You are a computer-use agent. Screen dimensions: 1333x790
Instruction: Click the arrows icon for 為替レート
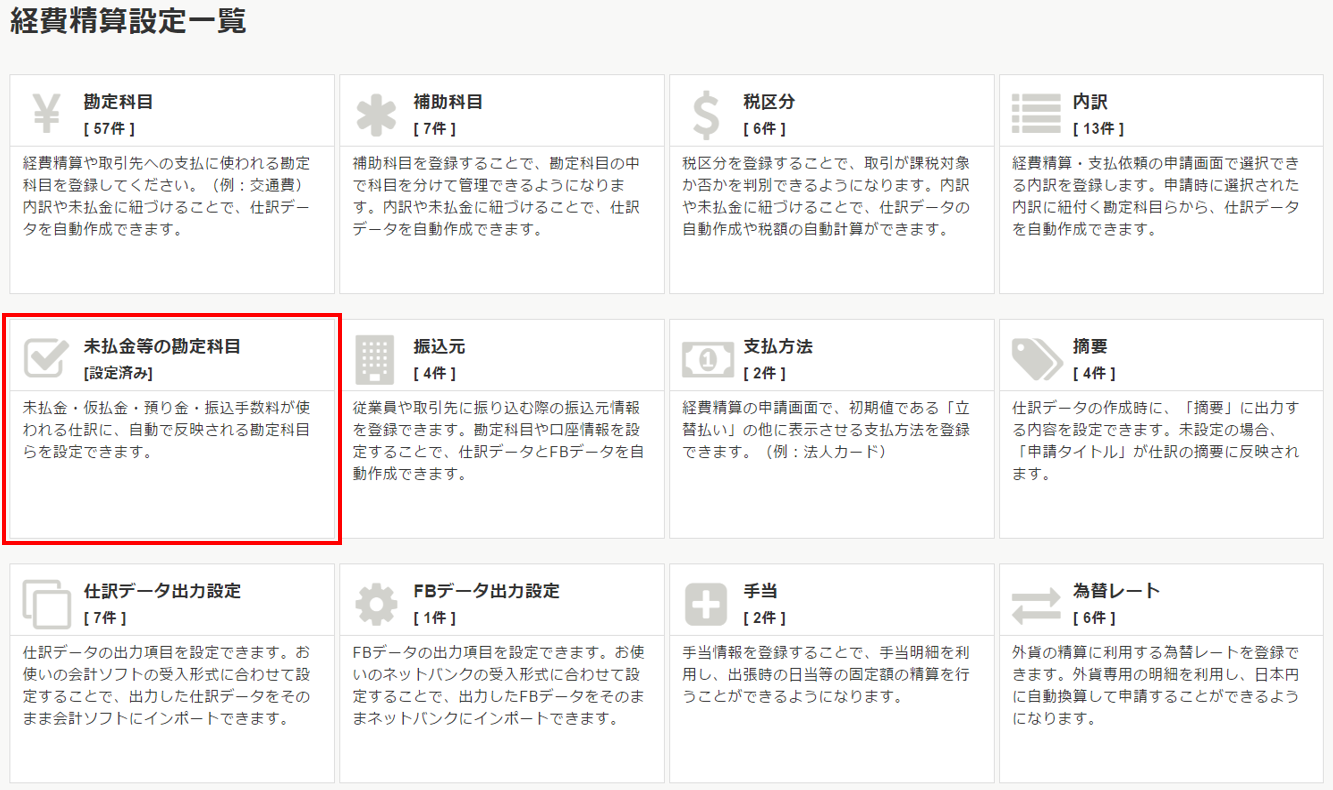[x=1036, y=604]
